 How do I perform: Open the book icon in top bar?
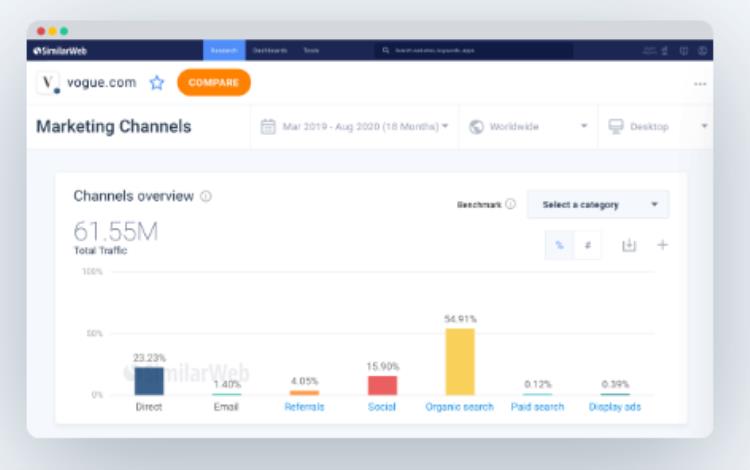point(684,51)
